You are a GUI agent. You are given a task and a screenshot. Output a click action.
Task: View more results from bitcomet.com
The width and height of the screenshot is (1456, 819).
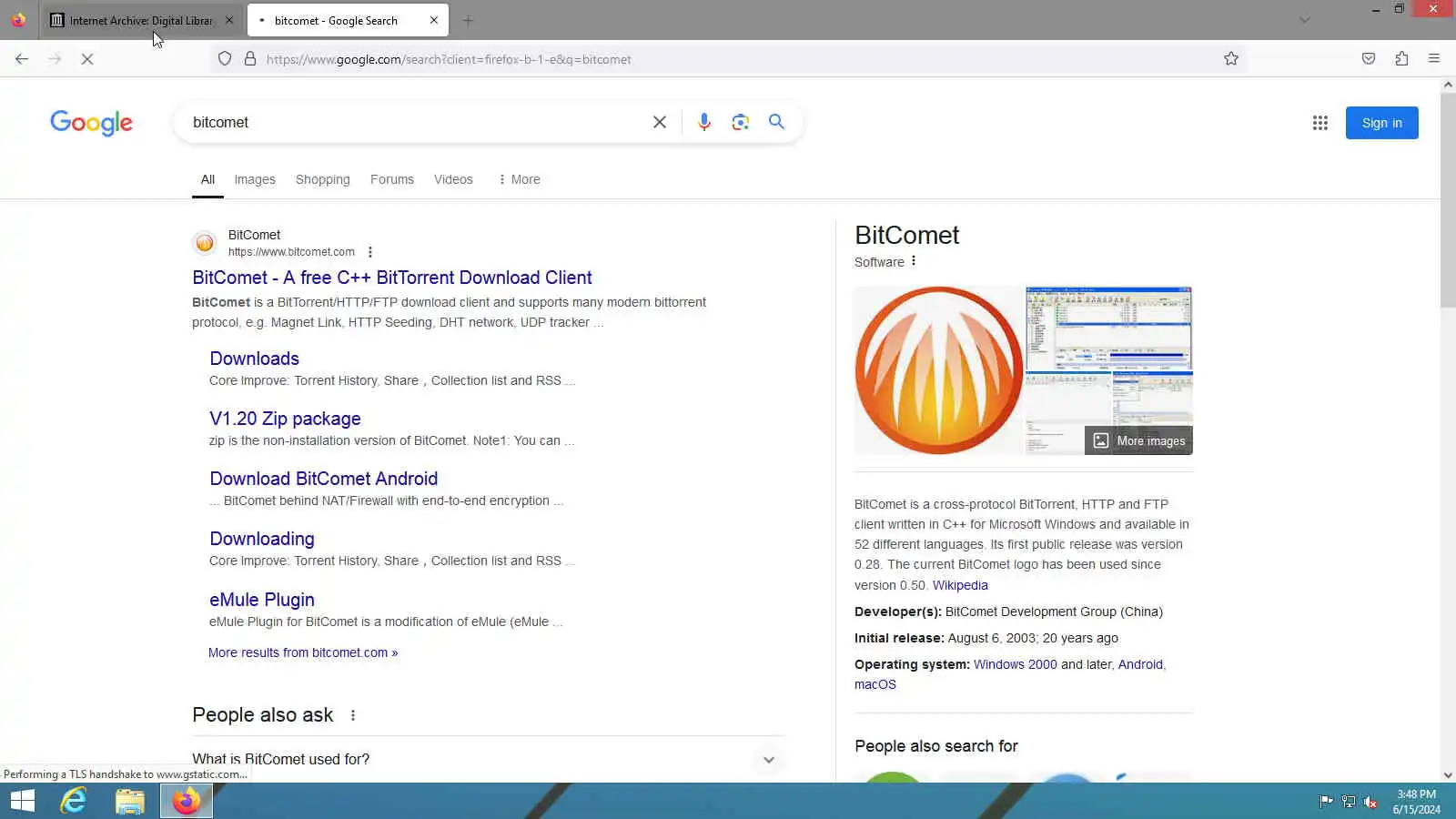point(303,652)
